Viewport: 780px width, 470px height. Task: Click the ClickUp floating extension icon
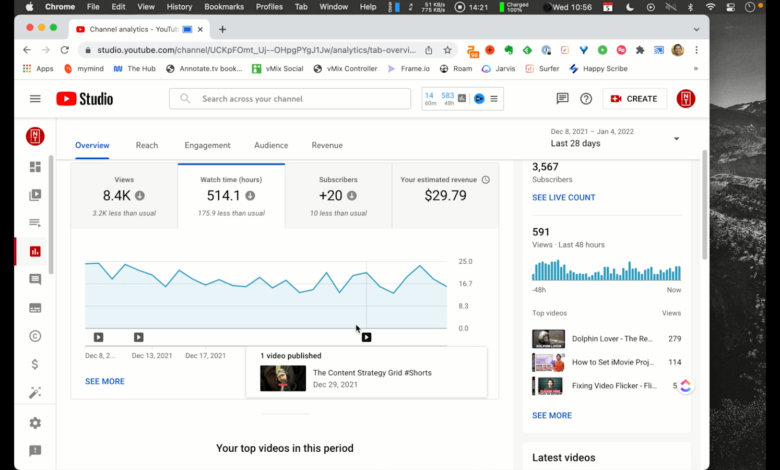tap(685, 385)
